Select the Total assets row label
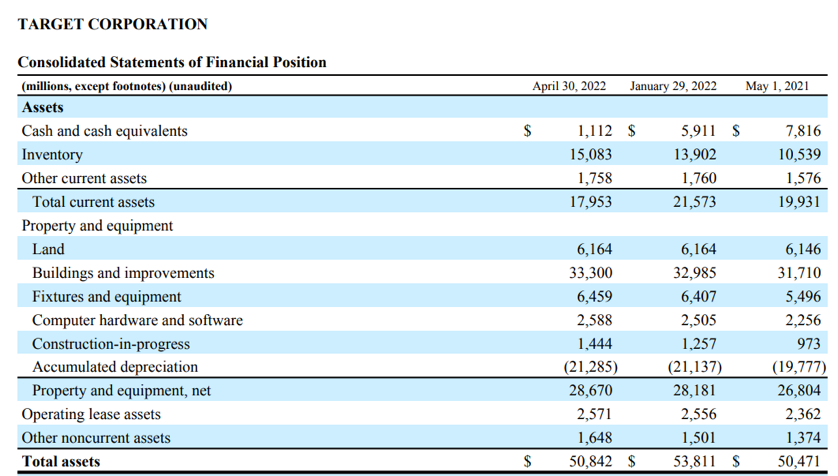This screenshot has width=838, height=476. pos(60,462)
